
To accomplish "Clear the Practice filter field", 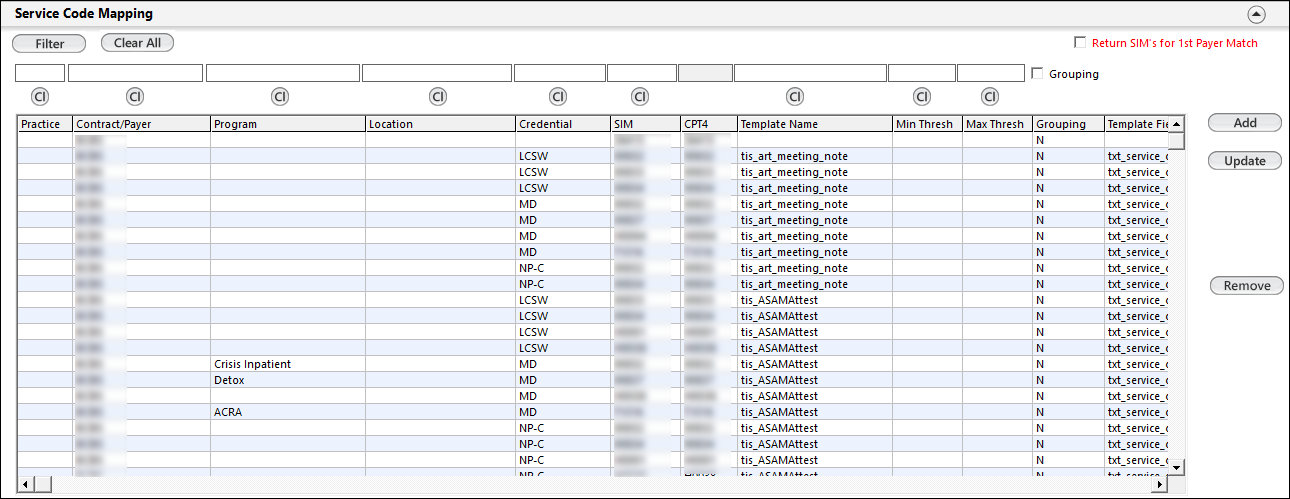I will pyautogui.click(x=40, y=97).
